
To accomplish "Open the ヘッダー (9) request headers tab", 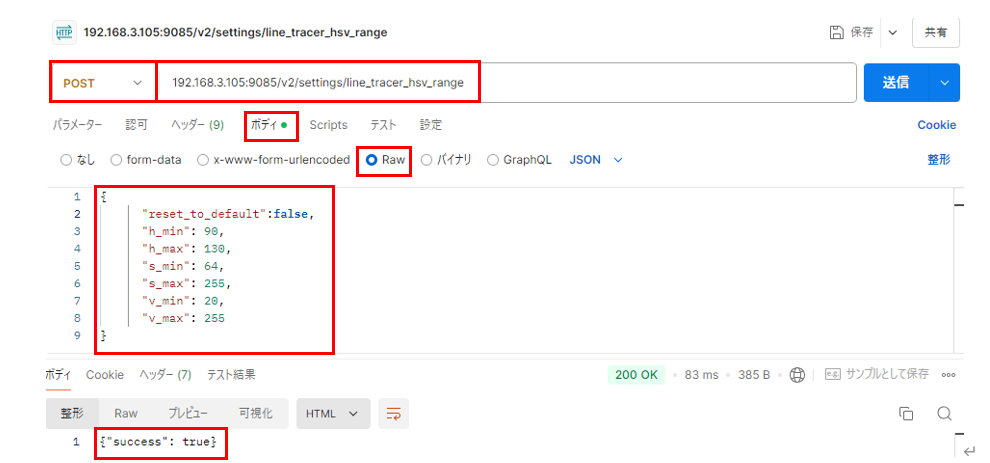I will click(x=197, y=125).
